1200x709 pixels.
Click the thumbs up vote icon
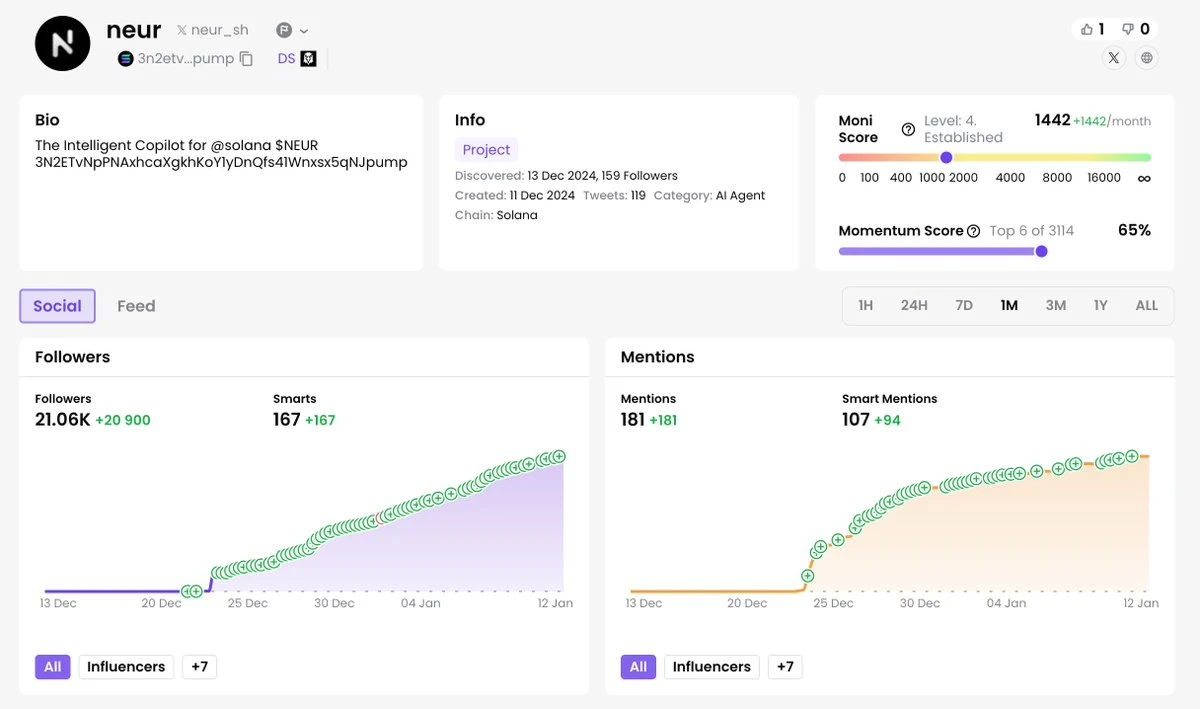pos(1087,29)
